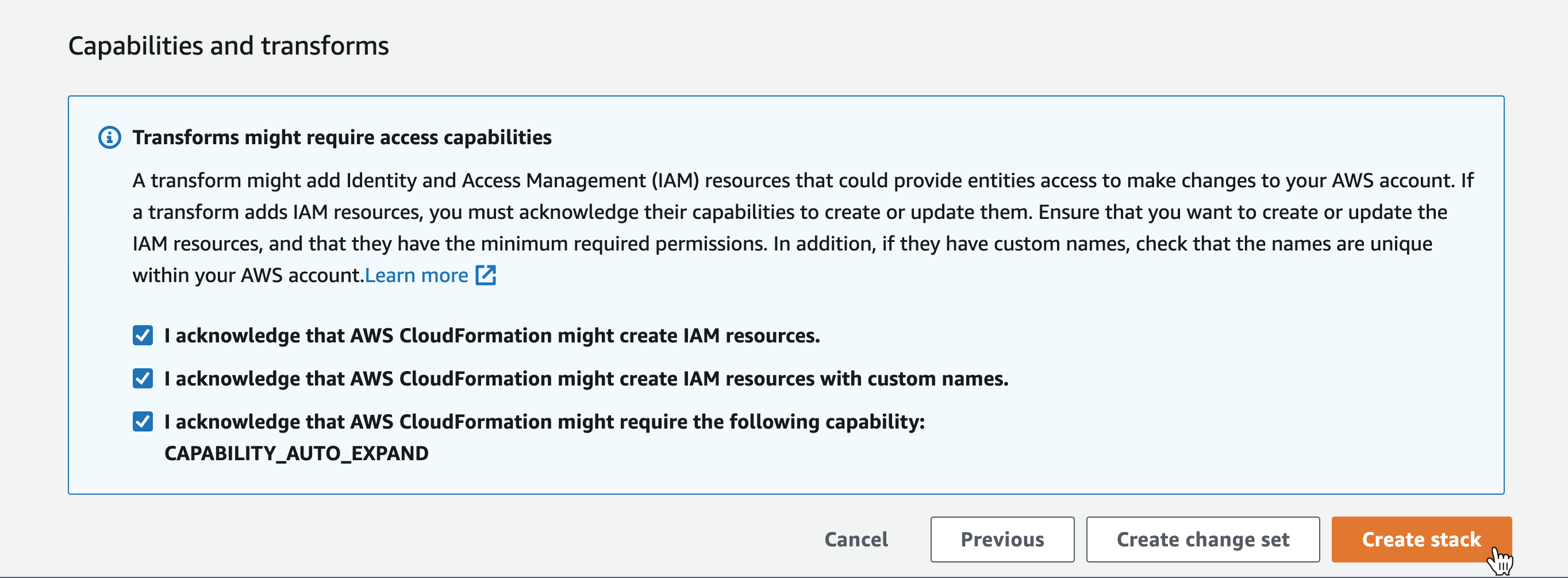Click the external link icon beside Learn more
The image size is (1568, 578).
(485, 275)
